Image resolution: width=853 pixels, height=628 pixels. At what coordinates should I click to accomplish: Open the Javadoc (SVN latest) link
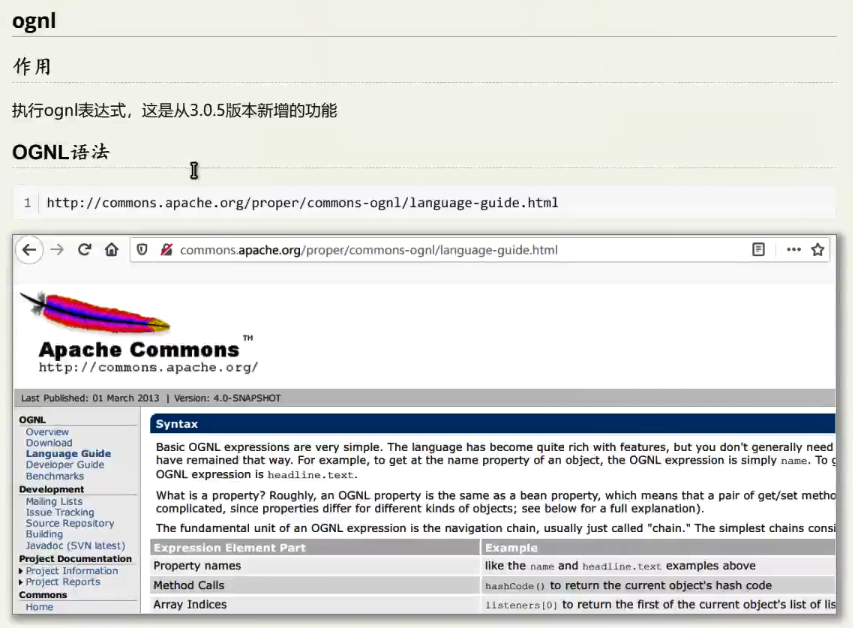point(76,545)
